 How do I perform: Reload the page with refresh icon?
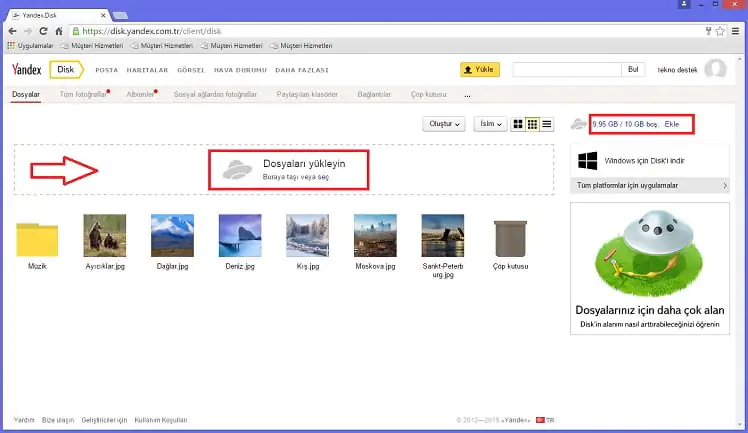coord(43,31)
